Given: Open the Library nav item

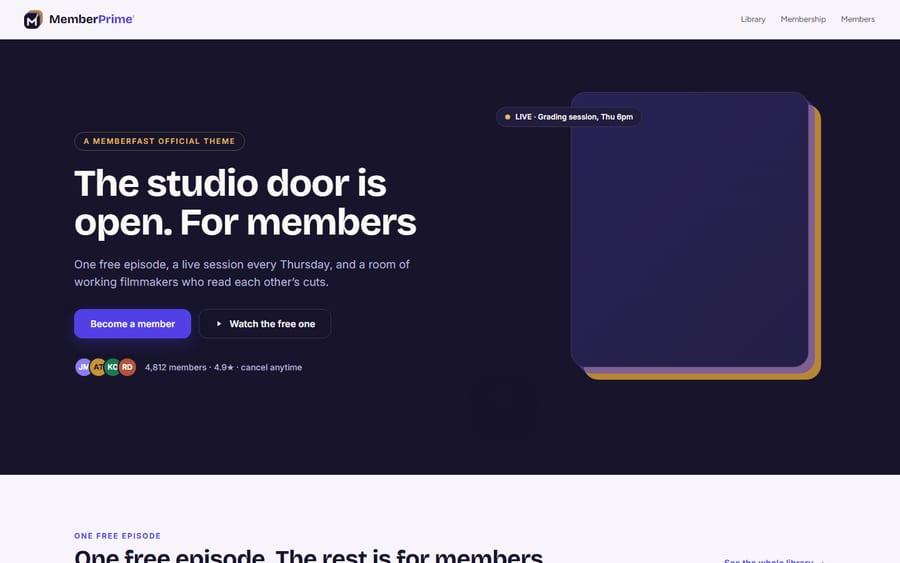Looking at the screenshot, I should click(752, 19).
